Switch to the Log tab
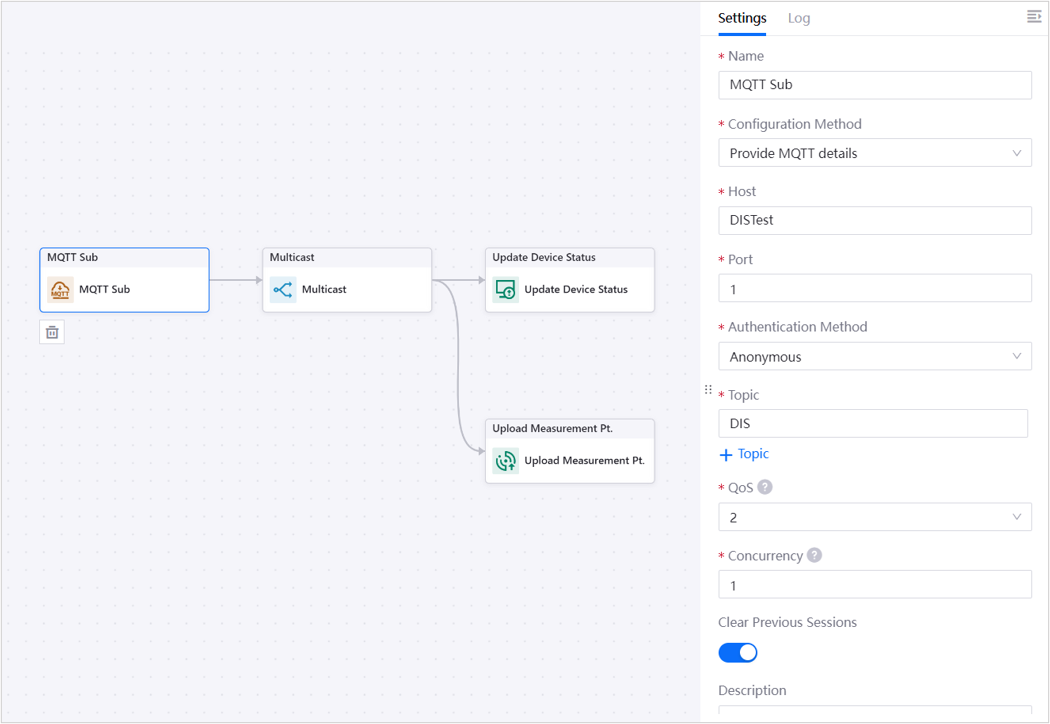Viewport: 1050px width, 724px height. [799, 18]
